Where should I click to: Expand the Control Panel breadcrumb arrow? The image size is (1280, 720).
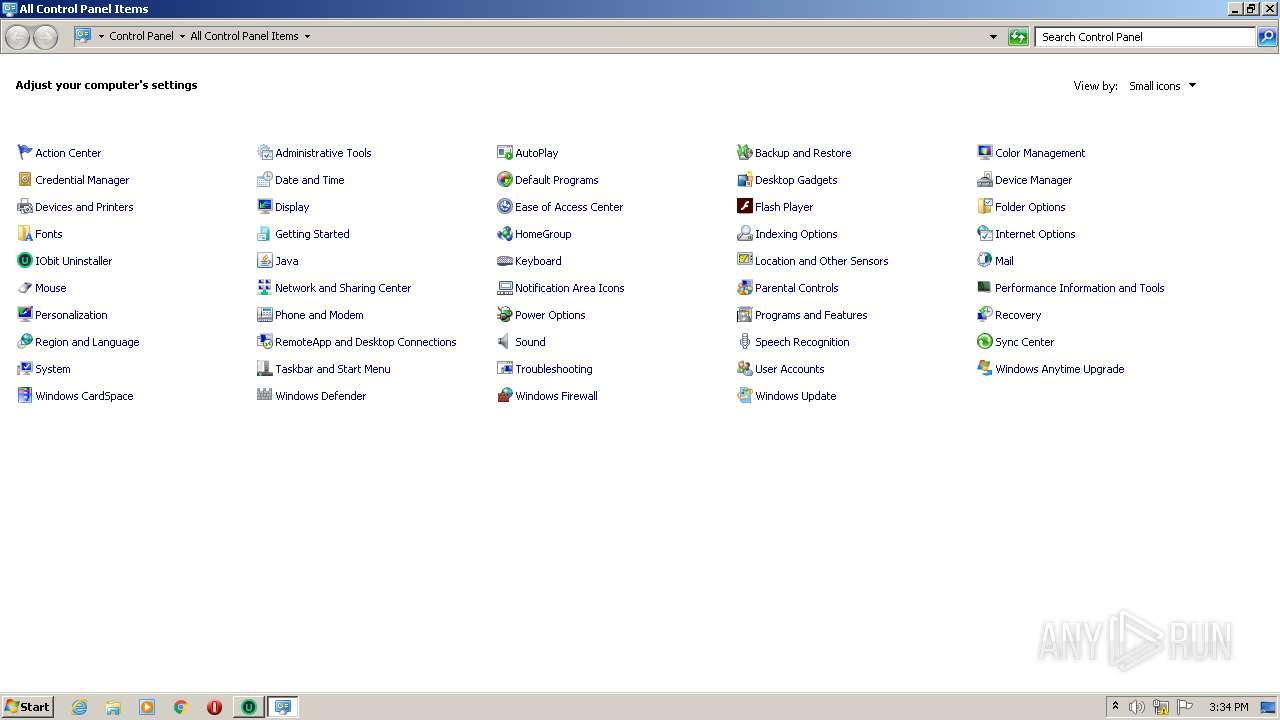pos(182,36)
